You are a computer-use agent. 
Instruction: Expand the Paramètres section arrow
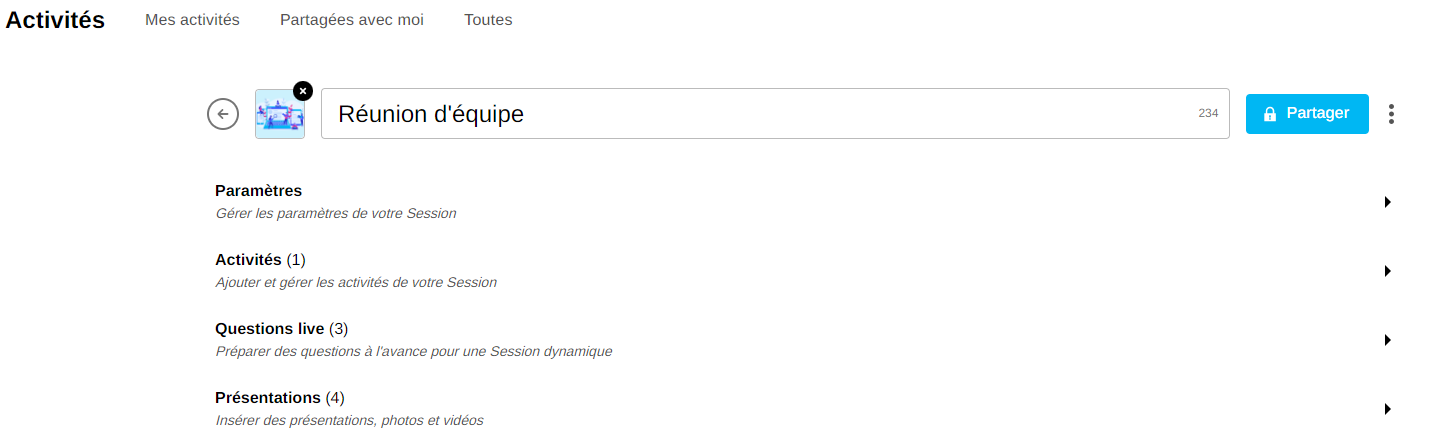[1387, 202]
